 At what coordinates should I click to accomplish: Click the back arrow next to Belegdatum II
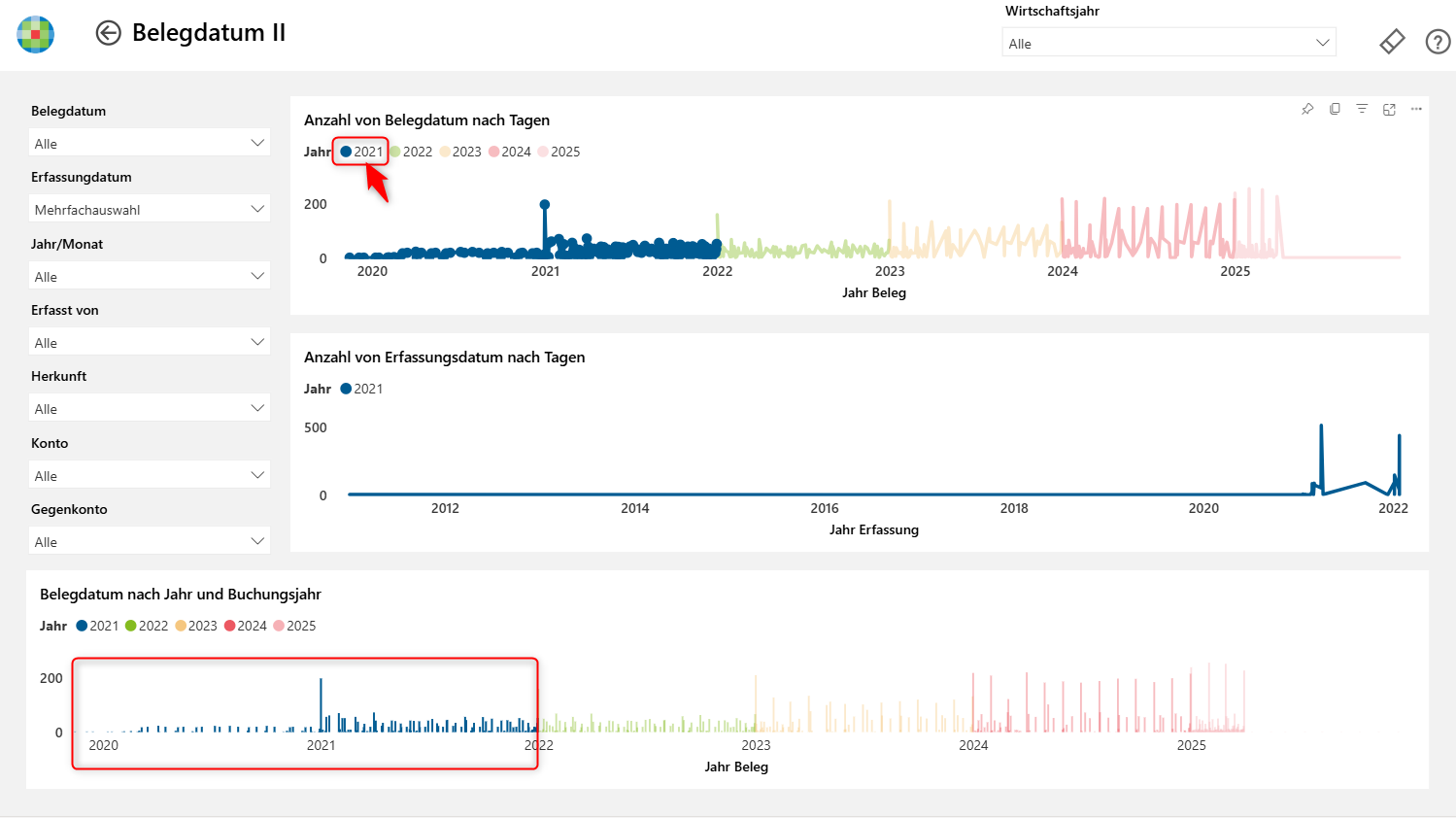click(x=108, y=33)
